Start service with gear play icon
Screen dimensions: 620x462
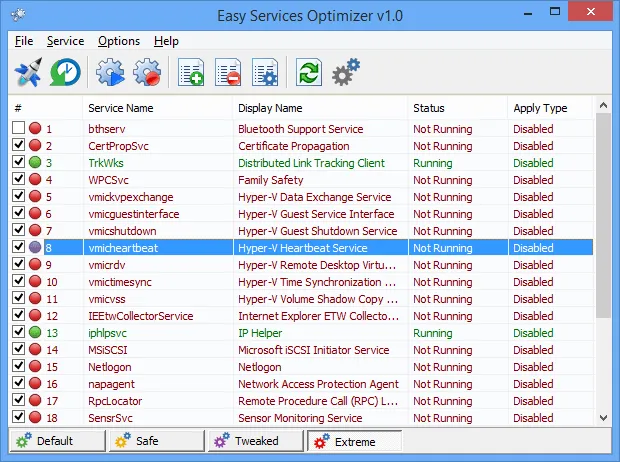tap(110, 72)
